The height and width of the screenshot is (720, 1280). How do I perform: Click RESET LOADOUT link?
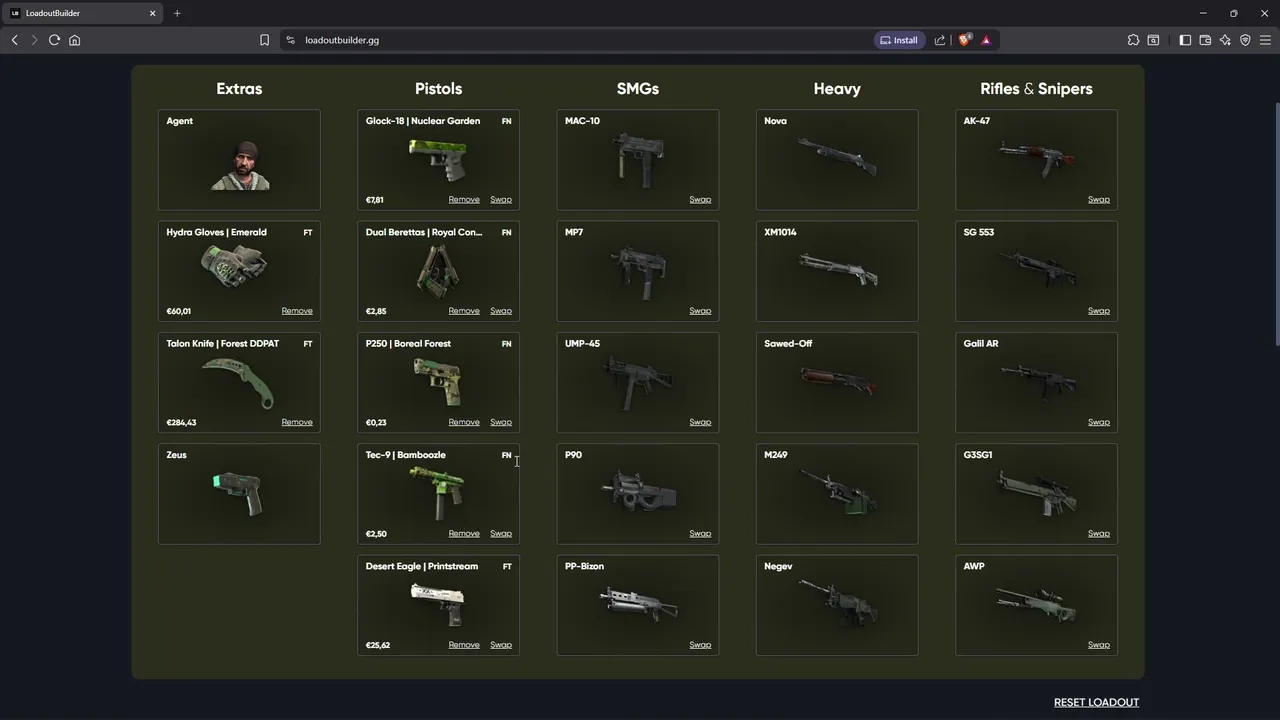pos(1096,702)
